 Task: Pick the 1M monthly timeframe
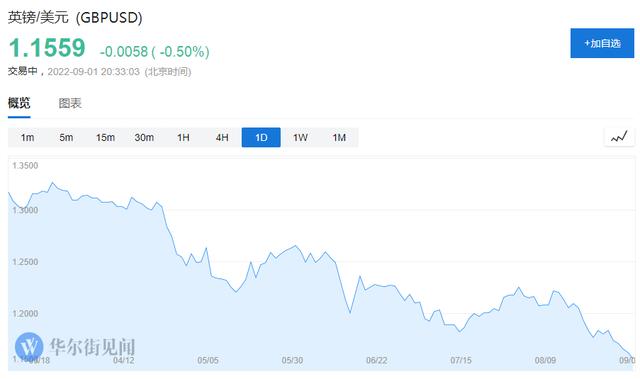point(339,137)
